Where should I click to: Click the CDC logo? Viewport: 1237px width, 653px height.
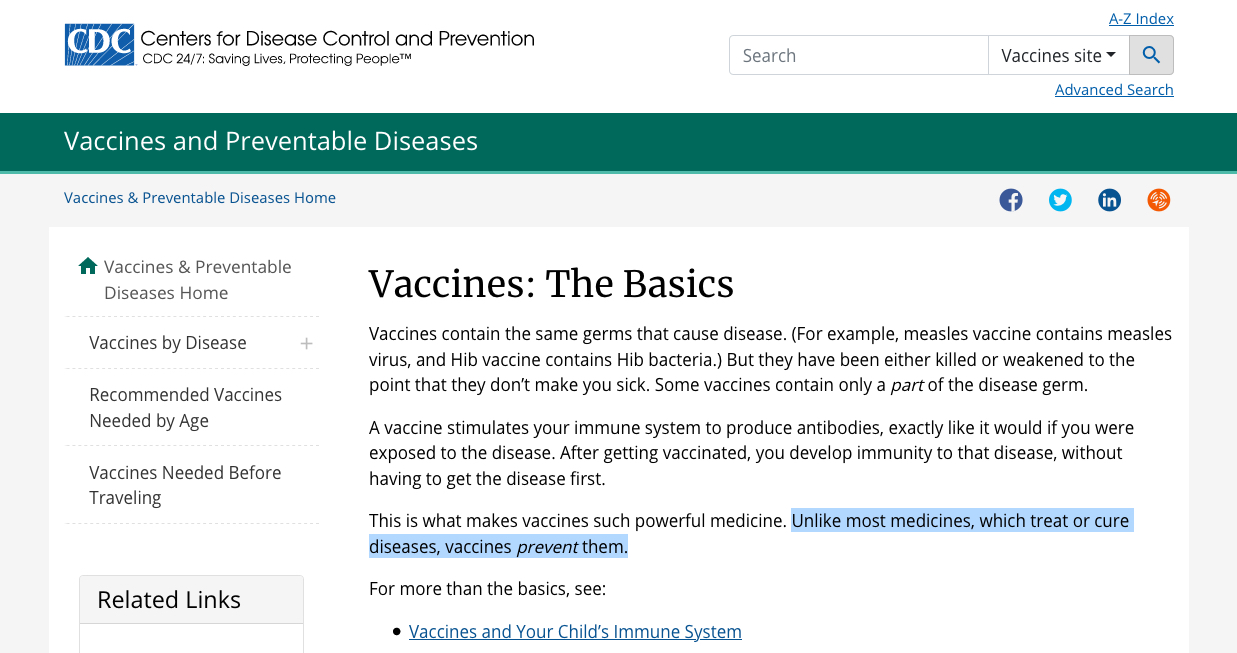pyautogui.click(x=99, y=45)
